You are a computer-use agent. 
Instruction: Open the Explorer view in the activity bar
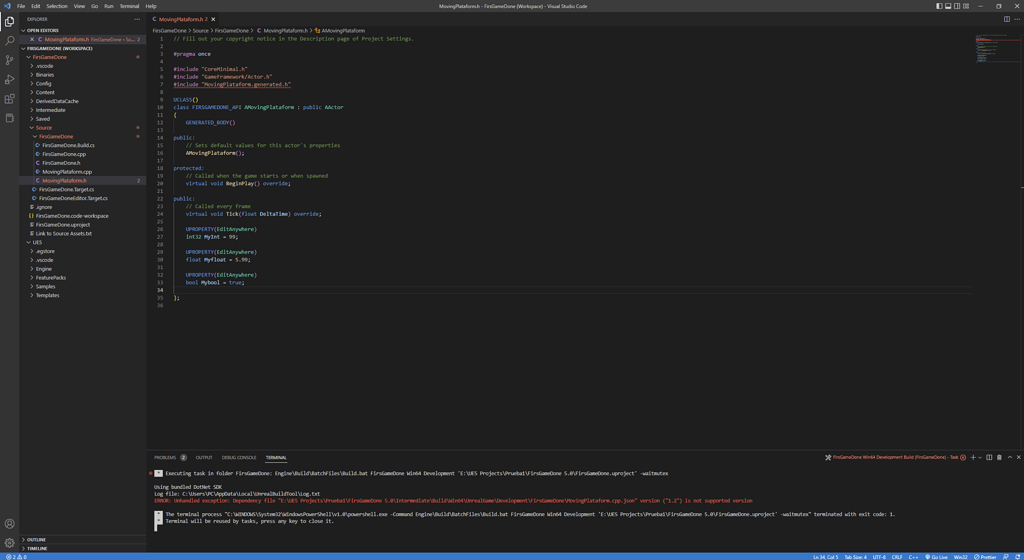coord(9,22)
